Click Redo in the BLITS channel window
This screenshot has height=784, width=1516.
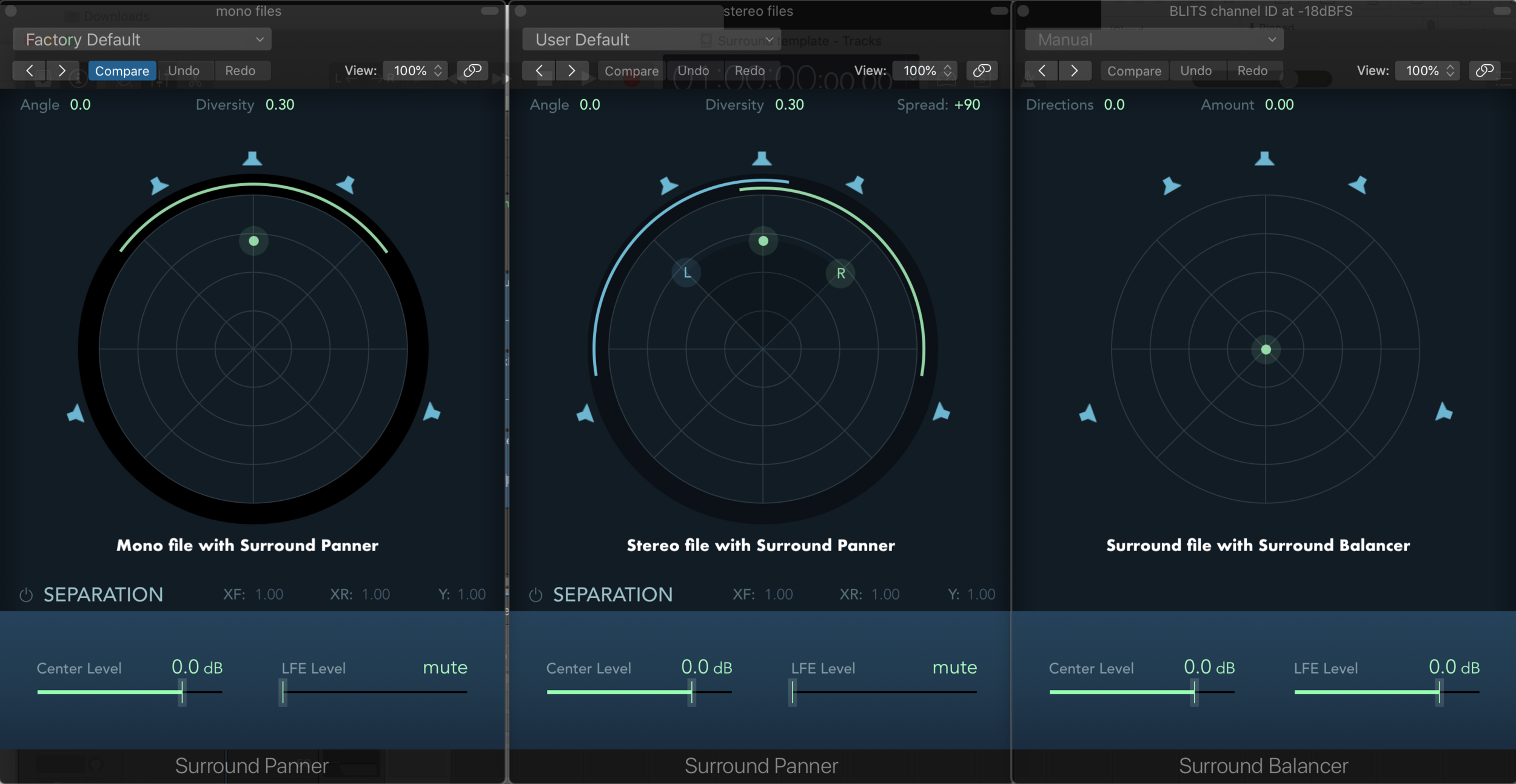[x=1252, y=70]
